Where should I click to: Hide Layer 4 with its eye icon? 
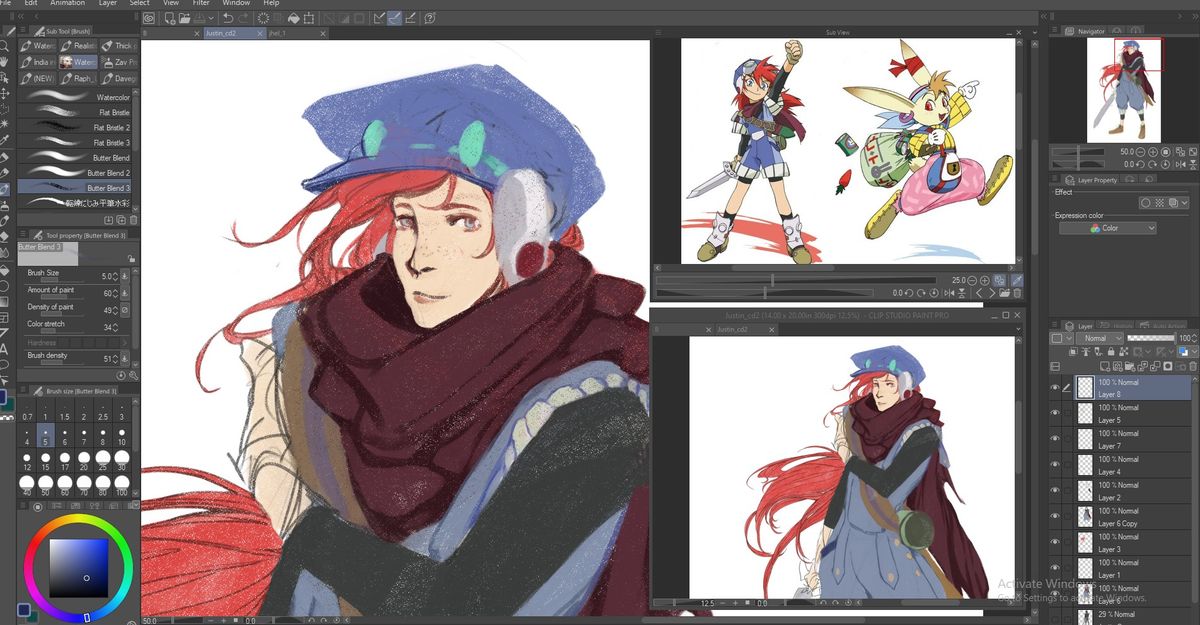pyautogui.click(x=1054, y=465)
